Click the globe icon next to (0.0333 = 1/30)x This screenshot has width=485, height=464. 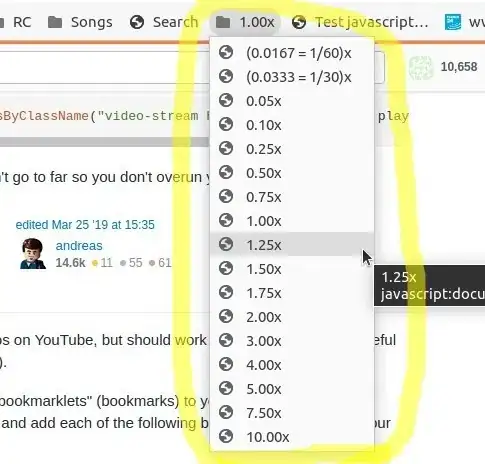tap(226, 76)
